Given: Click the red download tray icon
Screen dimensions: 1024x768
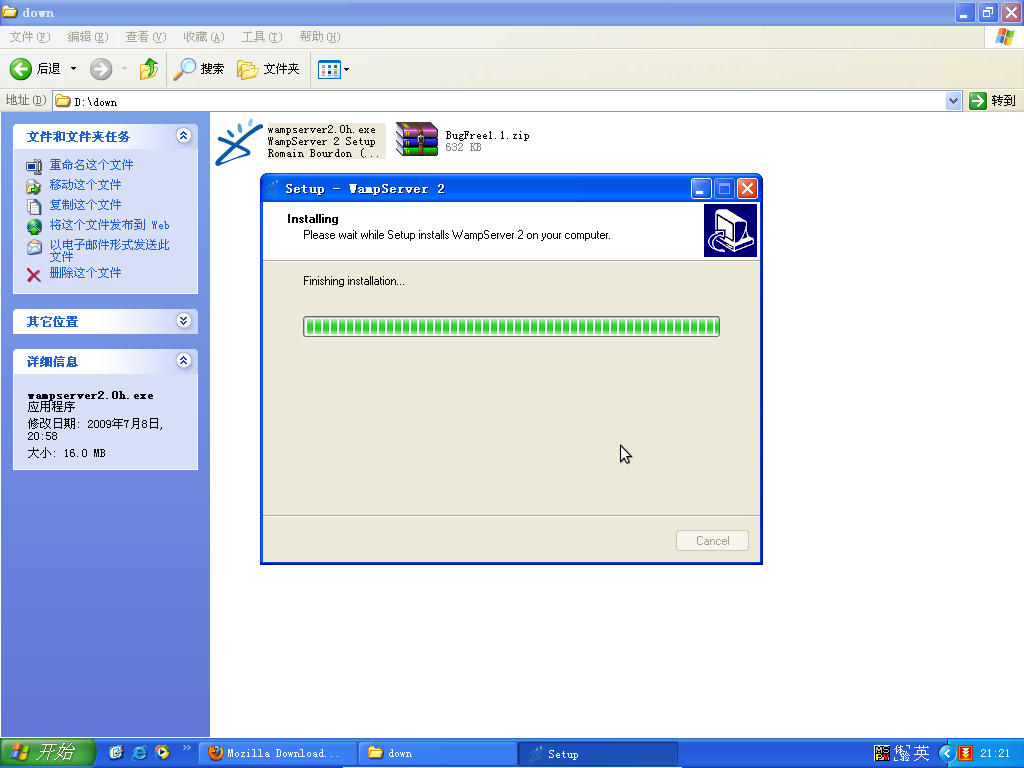Looking at the screenshot, I should click(x=965, y=753).
